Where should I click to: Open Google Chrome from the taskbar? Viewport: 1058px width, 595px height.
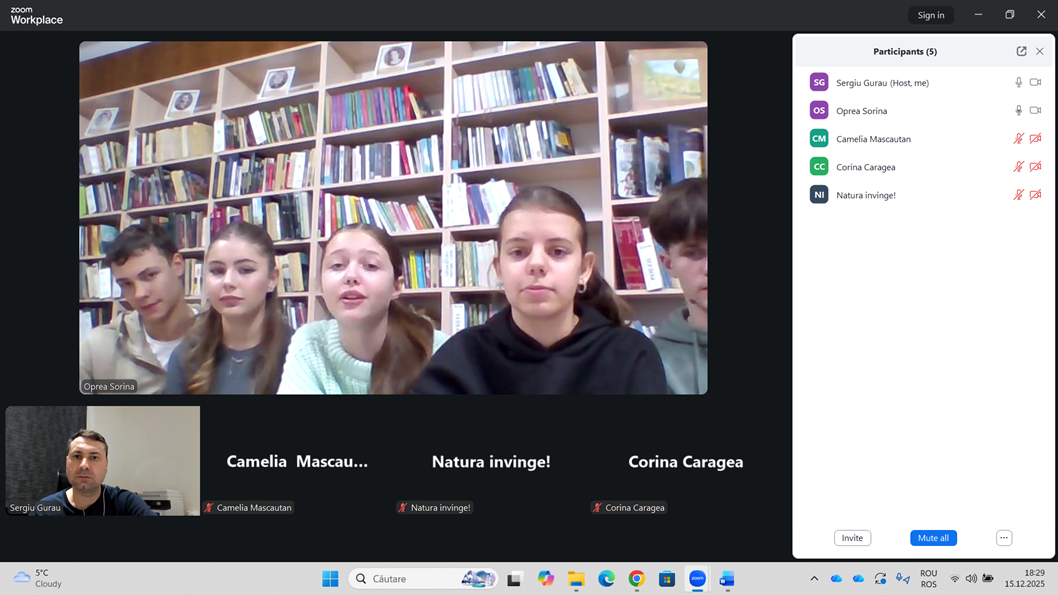637,579
